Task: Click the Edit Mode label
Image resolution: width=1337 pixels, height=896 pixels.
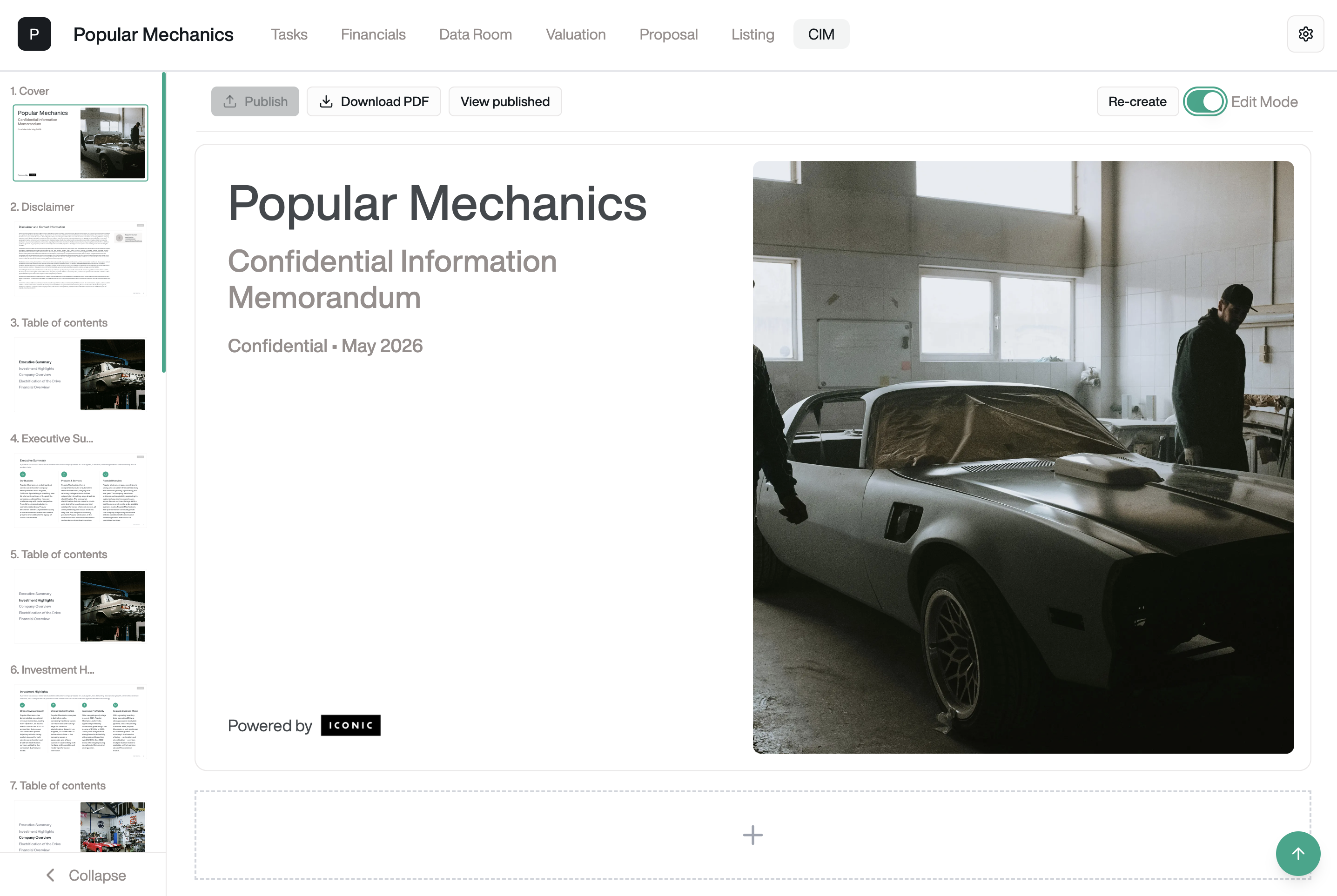Action: [1264, 102]
